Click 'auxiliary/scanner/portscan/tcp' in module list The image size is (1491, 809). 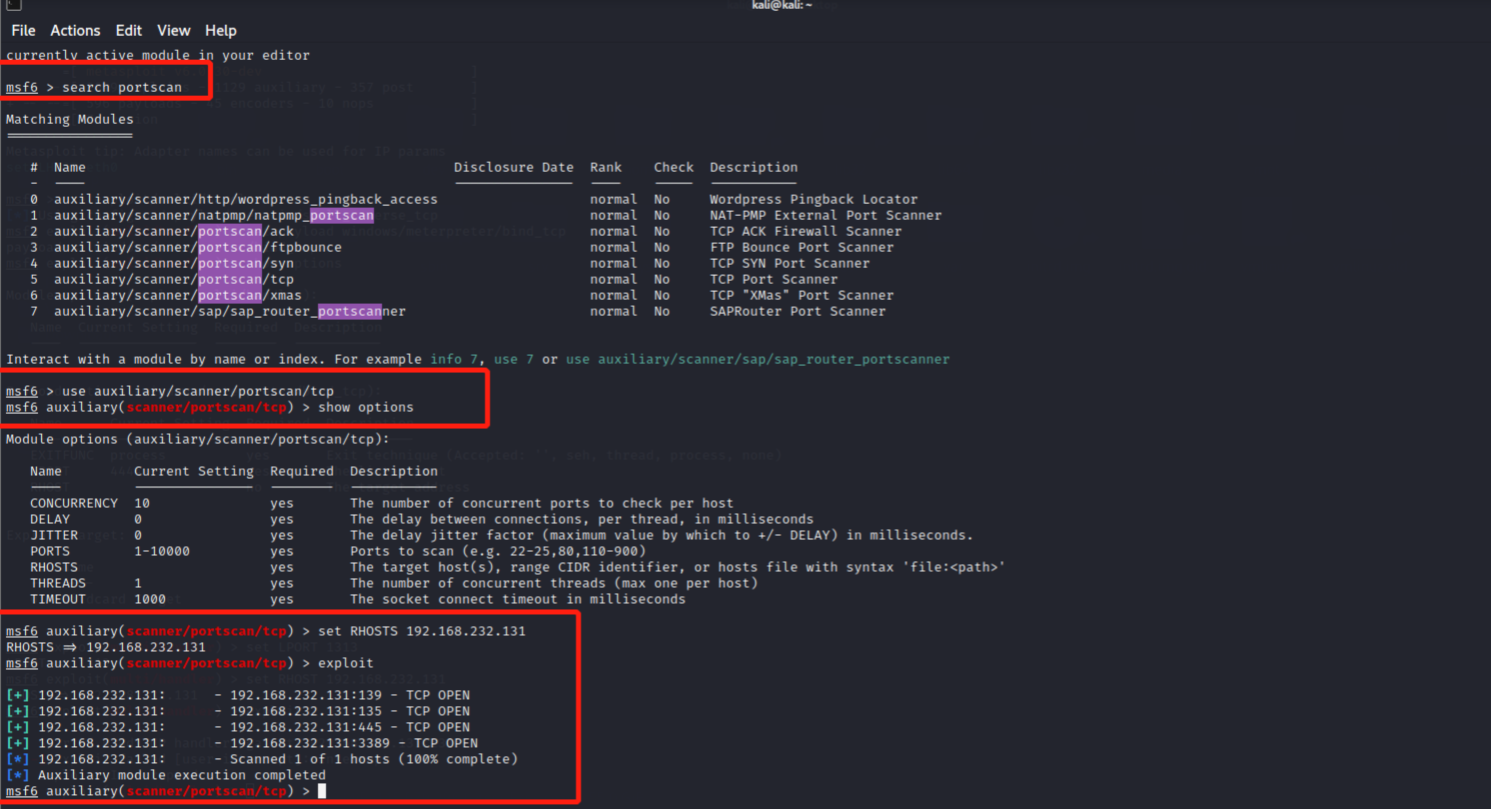(174, 279)
